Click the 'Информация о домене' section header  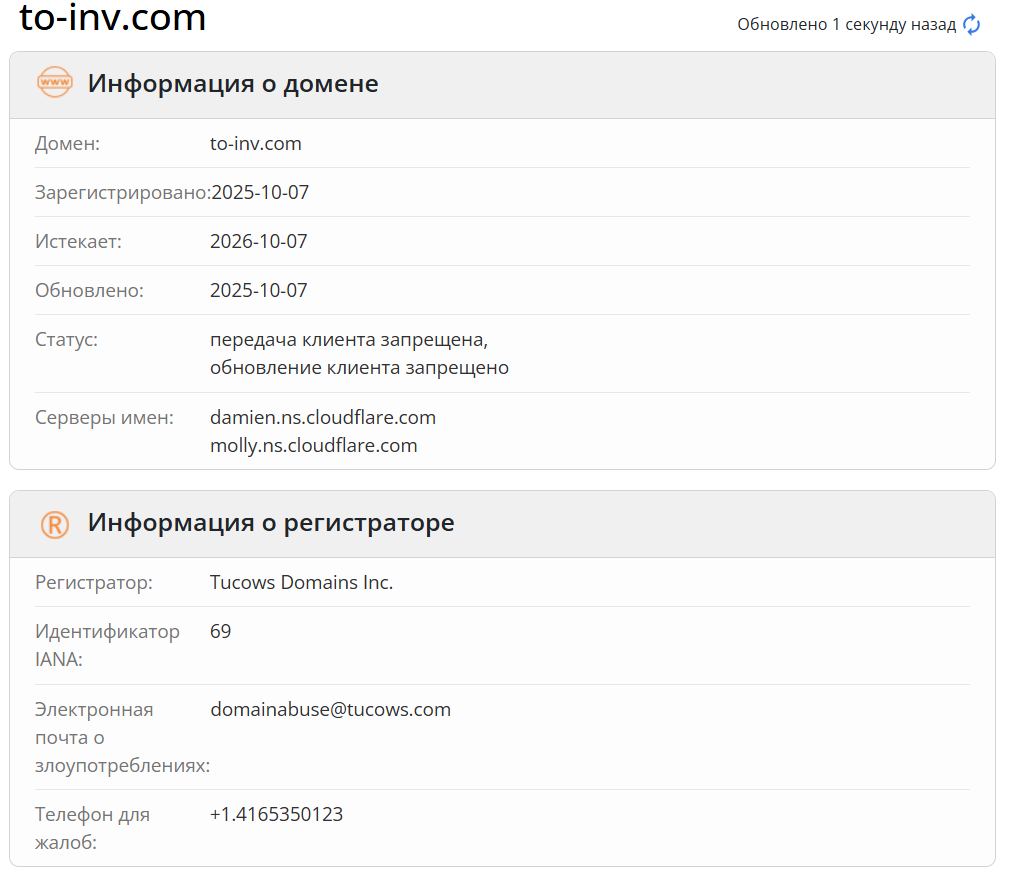[x=233, y=83]
